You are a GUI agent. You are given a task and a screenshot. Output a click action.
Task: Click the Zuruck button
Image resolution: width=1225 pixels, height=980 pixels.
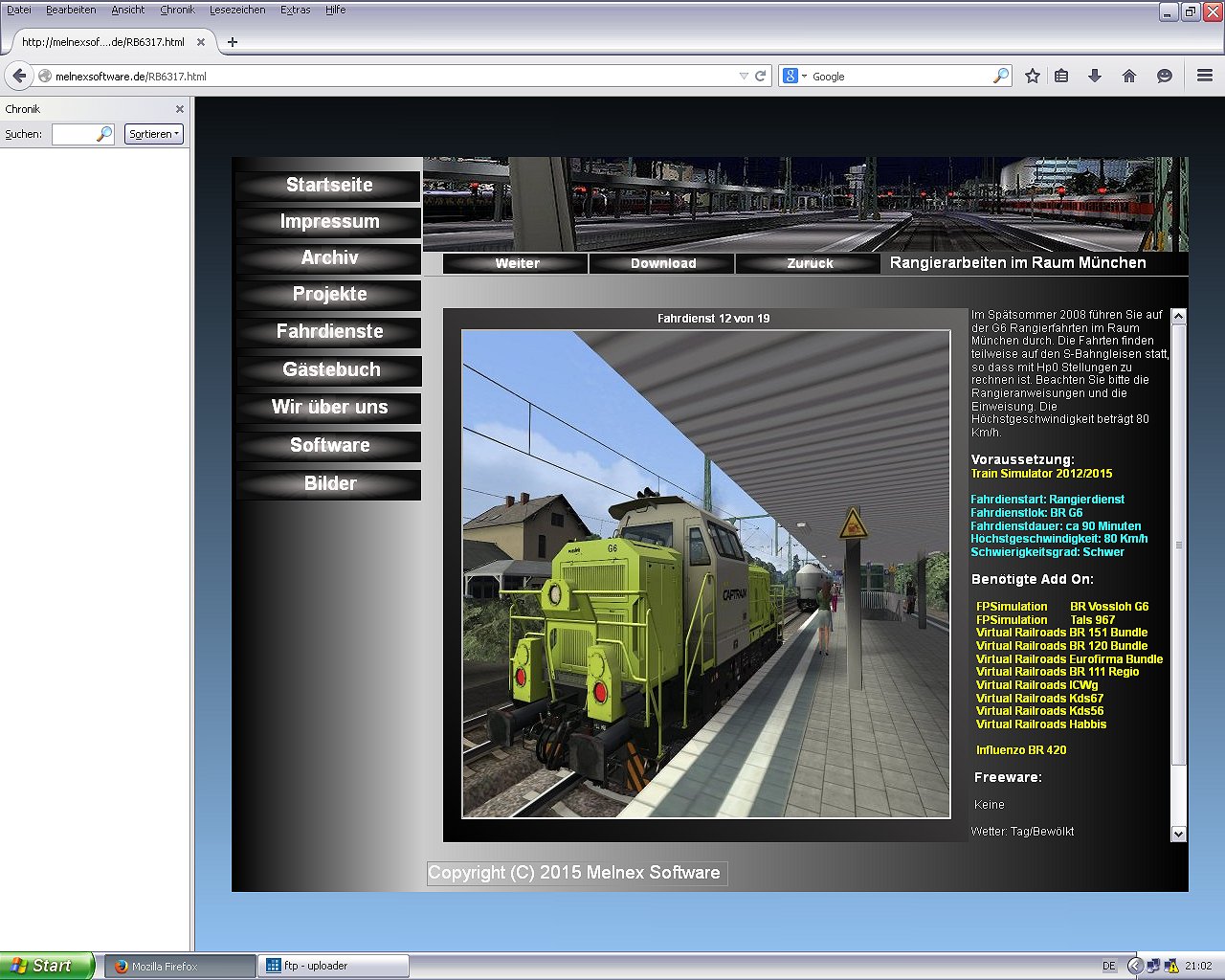click(810, 263)
